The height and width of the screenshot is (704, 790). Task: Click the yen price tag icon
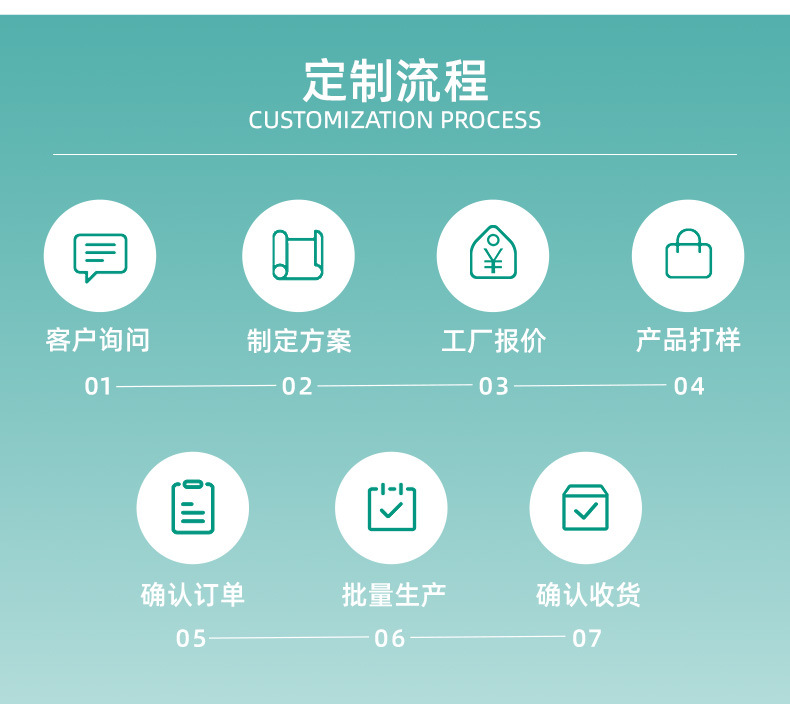pos(493,252)
